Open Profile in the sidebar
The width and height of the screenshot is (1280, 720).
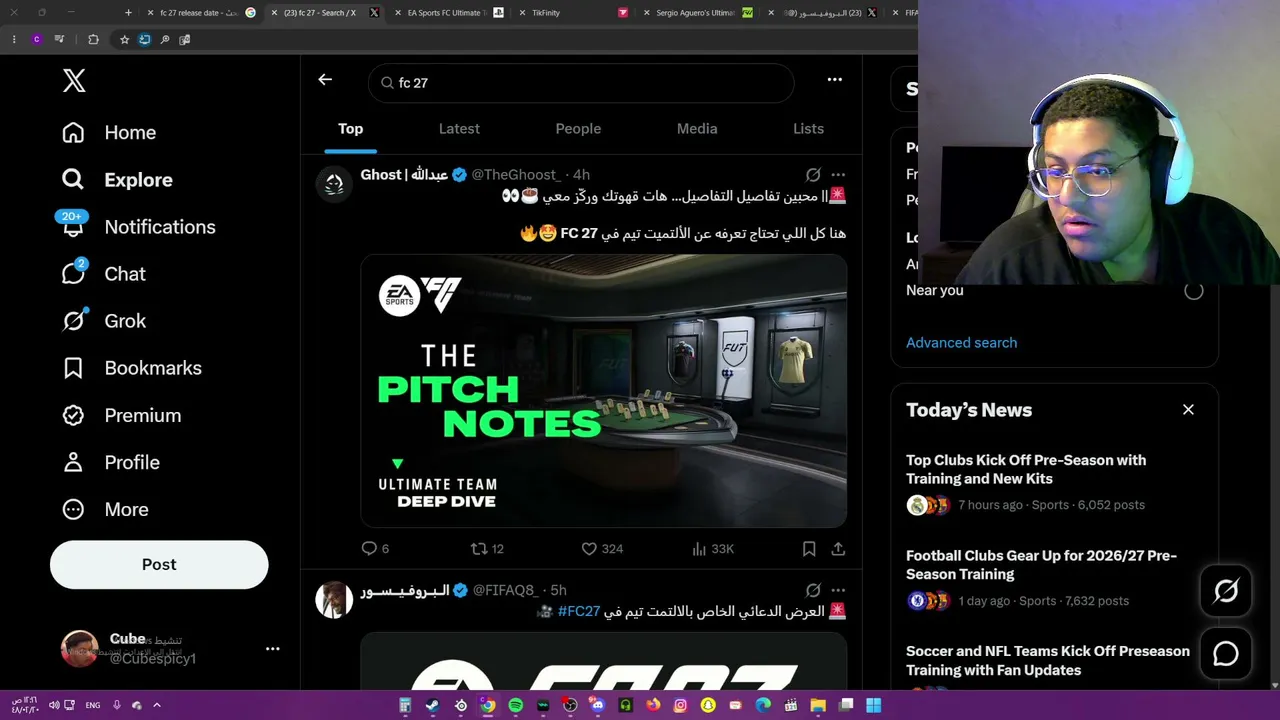coord(111,462)
